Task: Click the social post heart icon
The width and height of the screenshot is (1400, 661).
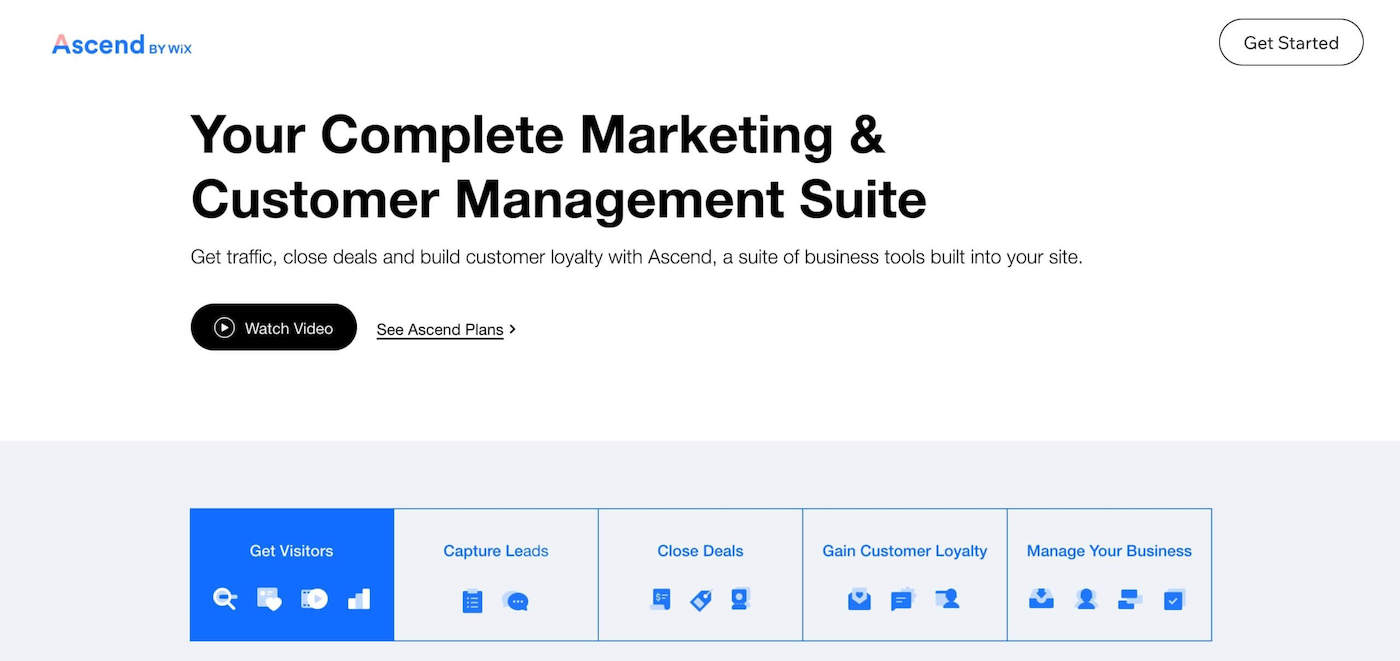Action: [x=269, y=599]
